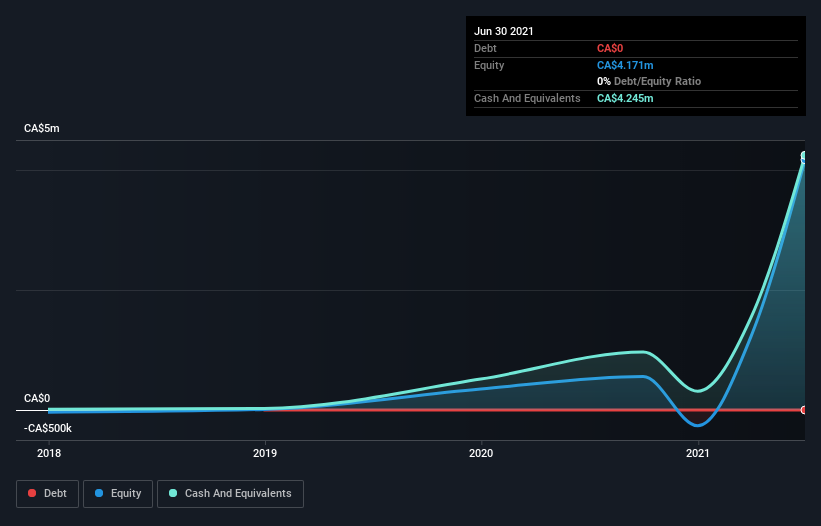Click the CA$4.171m equity value in the tooltip

625,65
